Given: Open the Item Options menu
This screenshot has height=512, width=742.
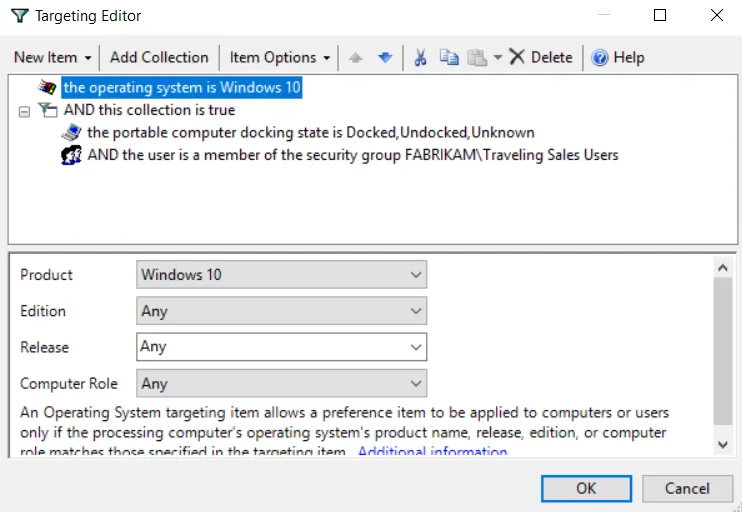Looking at the screenshot, I should click(x=280, y=58).
